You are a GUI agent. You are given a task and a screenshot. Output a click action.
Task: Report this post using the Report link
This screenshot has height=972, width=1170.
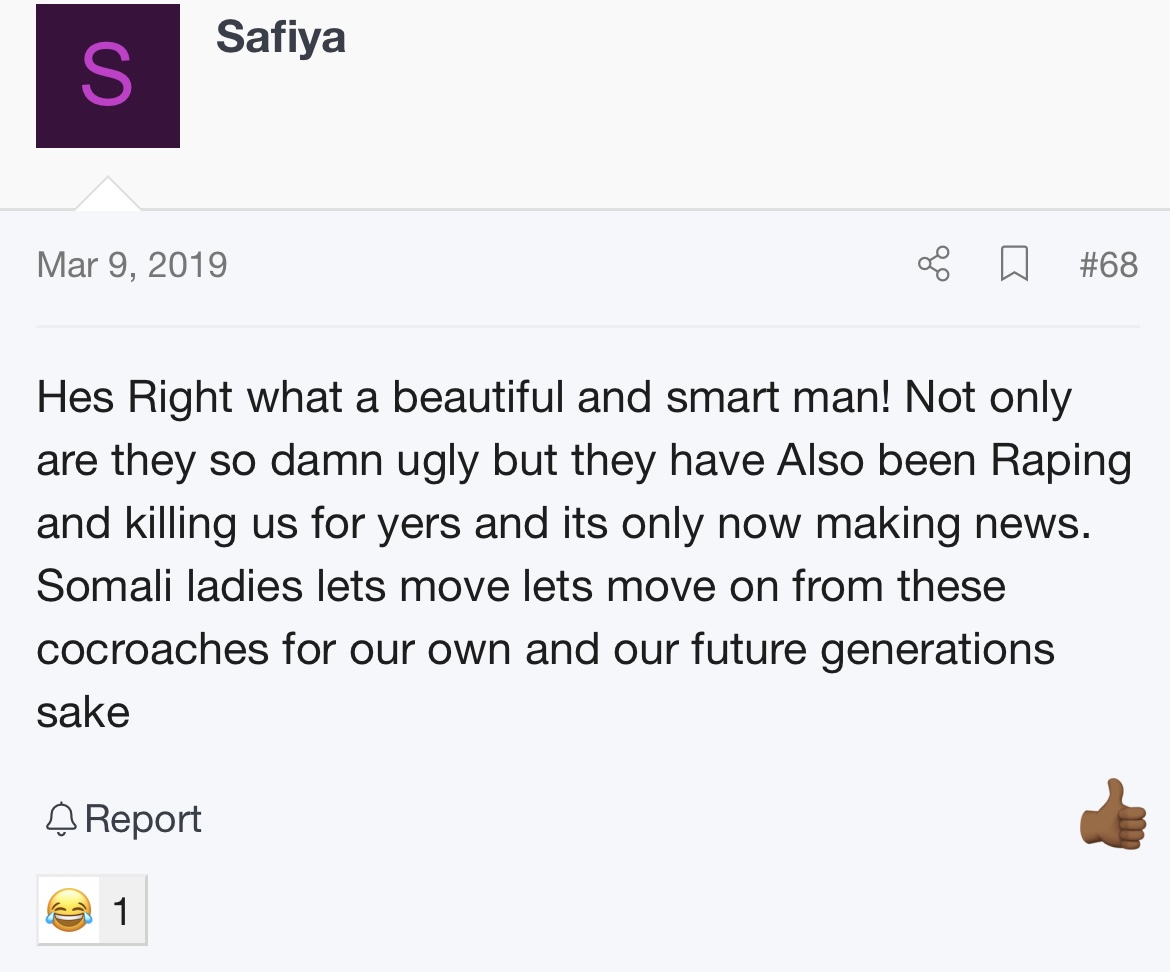[x=143, y=819]
